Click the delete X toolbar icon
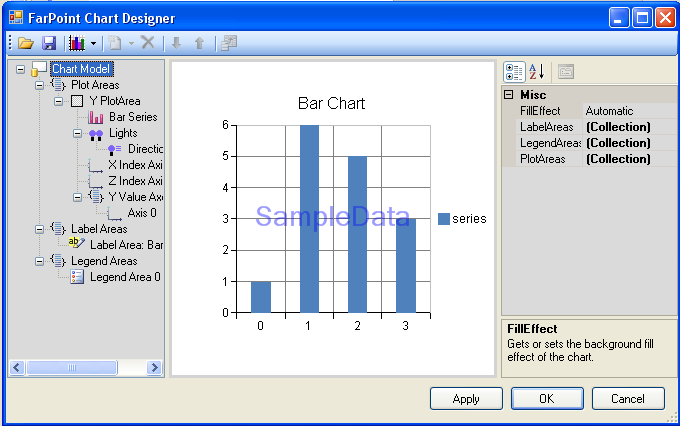 pyautogui.click(x=148, y=43)
